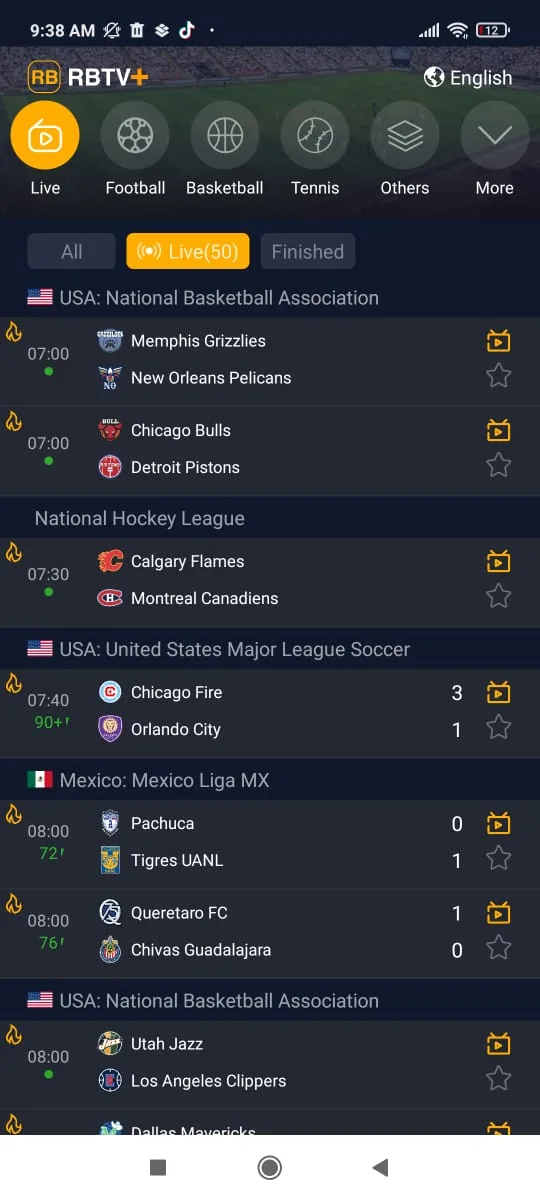Favorite the Grizzlies vs Pelicans match star
Image resolution: width=540 pixels, height=1200 pixels.
pos(498,376)
